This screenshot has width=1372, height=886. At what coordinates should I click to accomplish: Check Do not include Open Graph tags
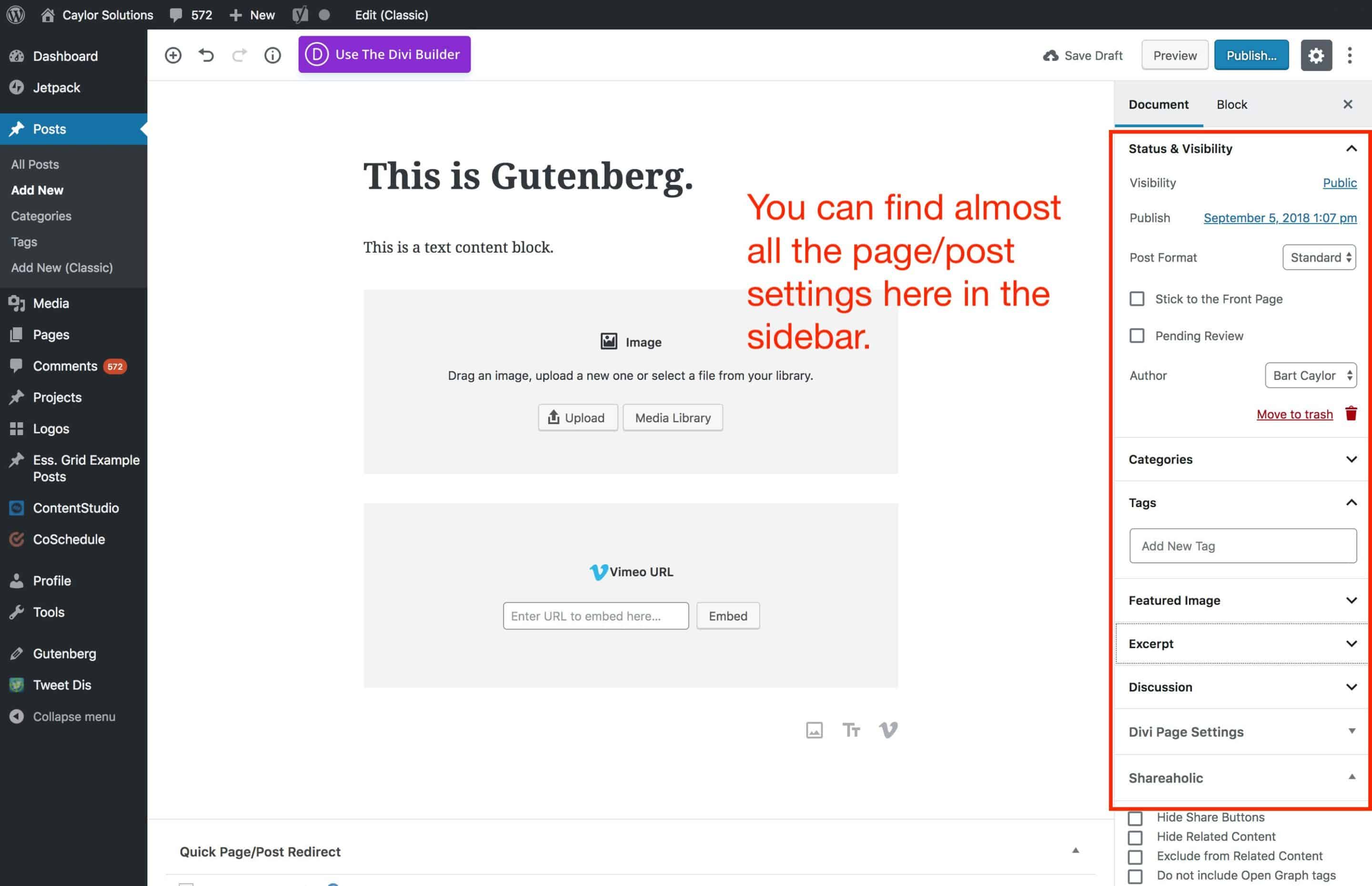click(1134, 876)
